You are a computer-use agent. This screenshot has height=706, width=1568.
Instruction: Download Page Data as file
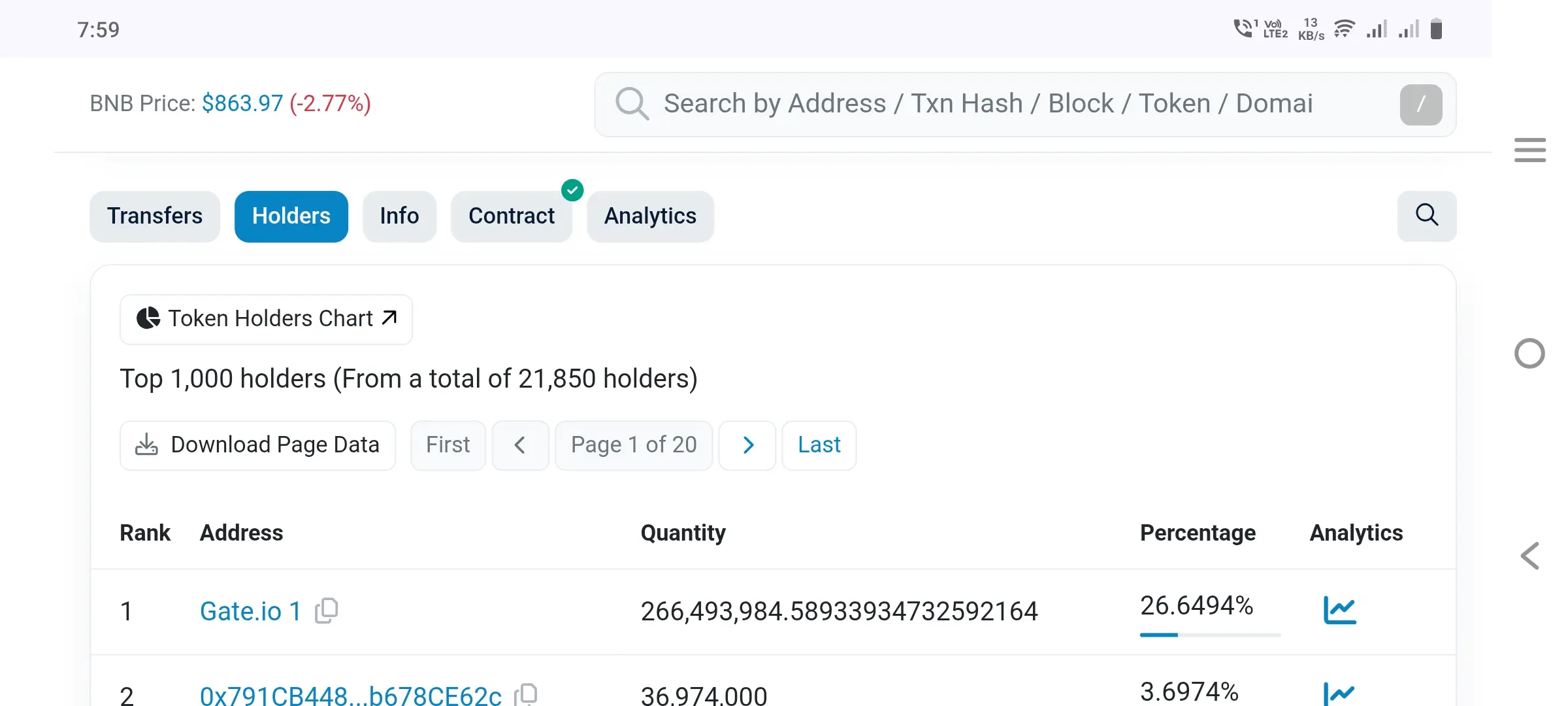257,445
